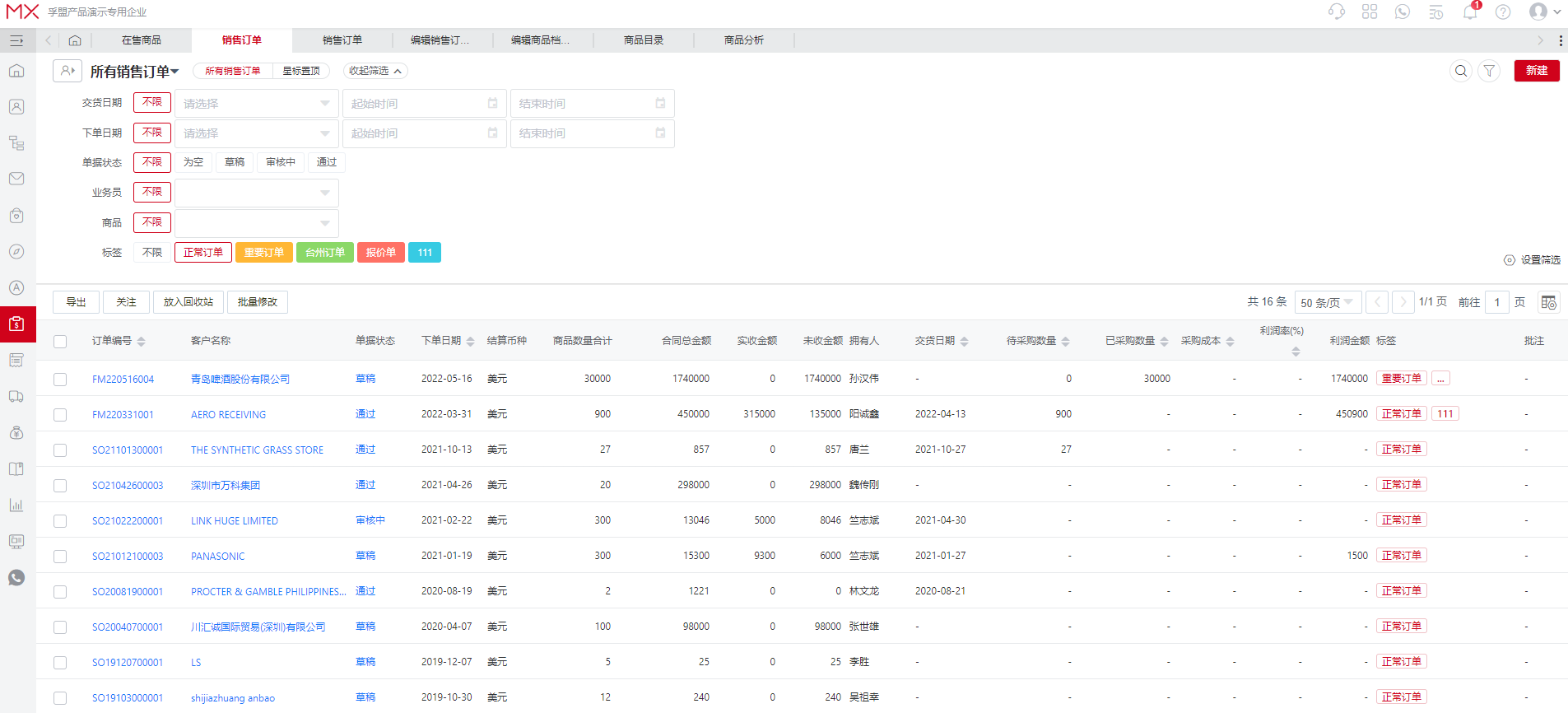Open AERO RECEIVING customer link
The height and width of the screenshot is (713, 1568).
[228, 415]
